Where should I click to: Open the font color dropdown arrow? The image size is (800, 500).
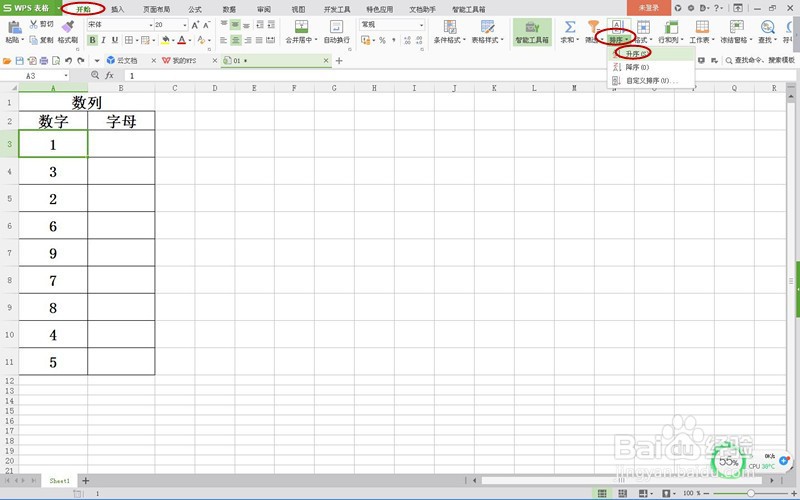pyautogui.click(x=190, y=40)
